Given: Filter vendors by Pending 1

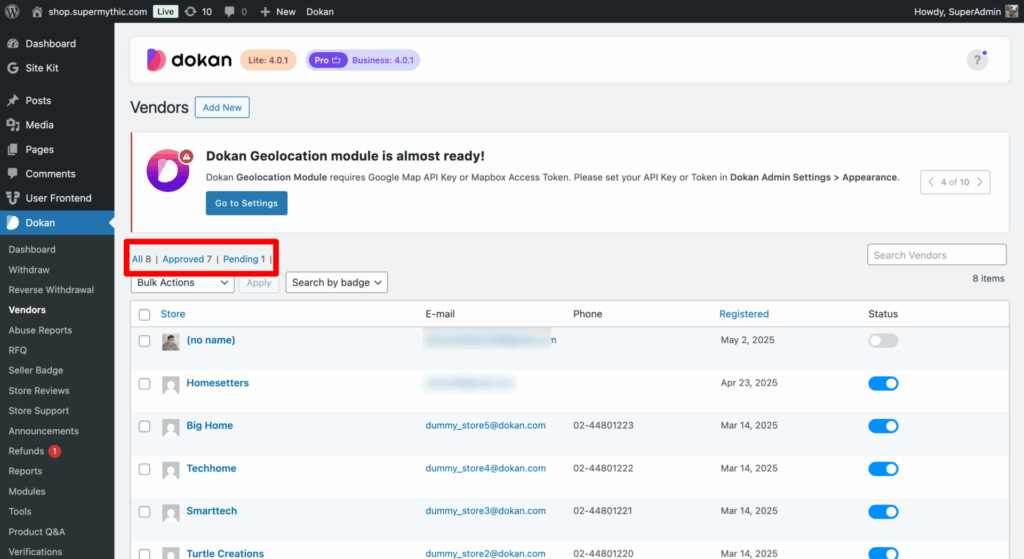Looking at the screenshot, I should tap(244, 259).
